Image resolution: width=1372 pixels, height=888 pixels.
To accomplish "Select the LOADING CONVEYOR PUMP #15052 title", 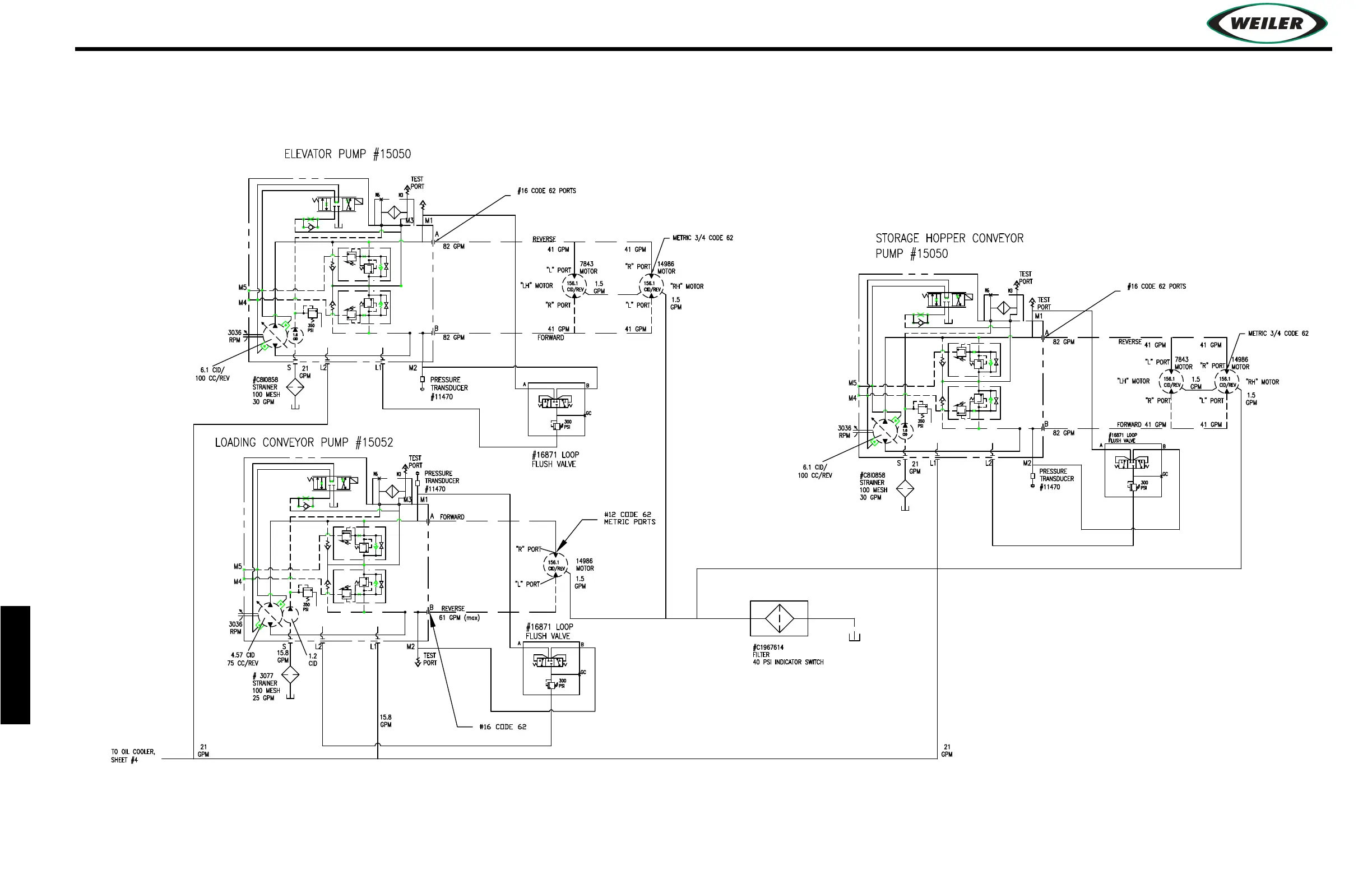I will 304,442.
